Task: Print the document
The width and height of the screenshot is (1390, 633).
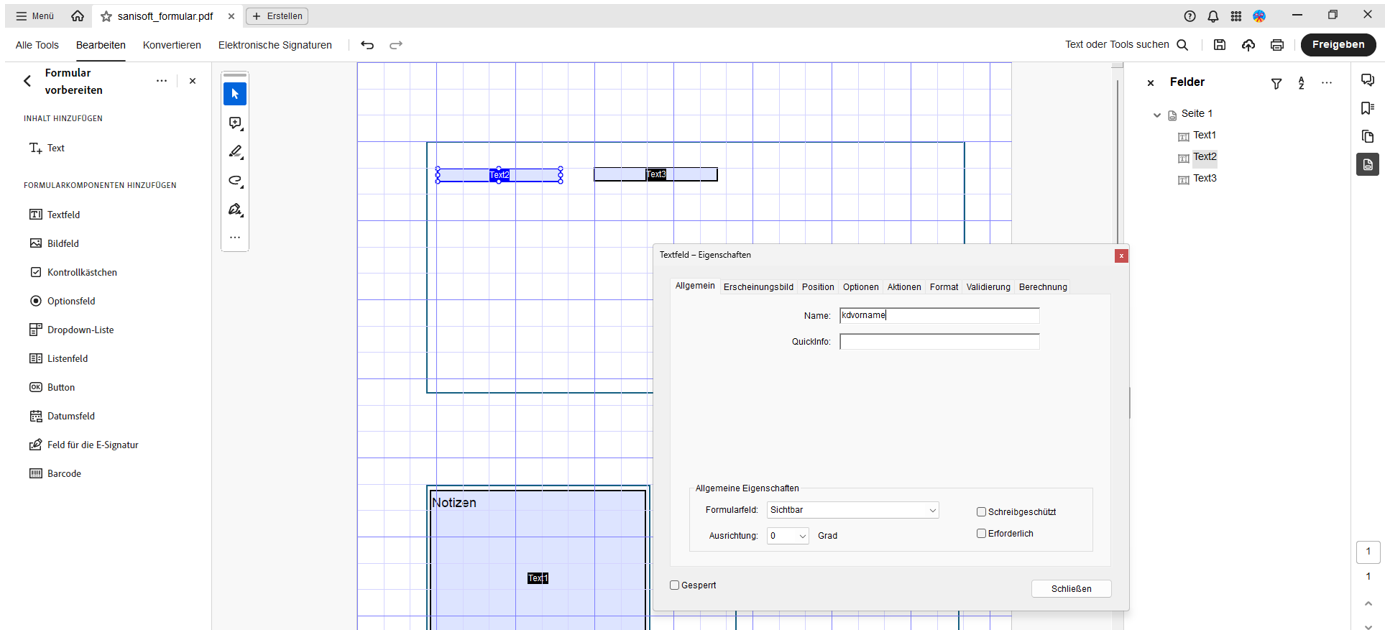Action: [1277, 45]
